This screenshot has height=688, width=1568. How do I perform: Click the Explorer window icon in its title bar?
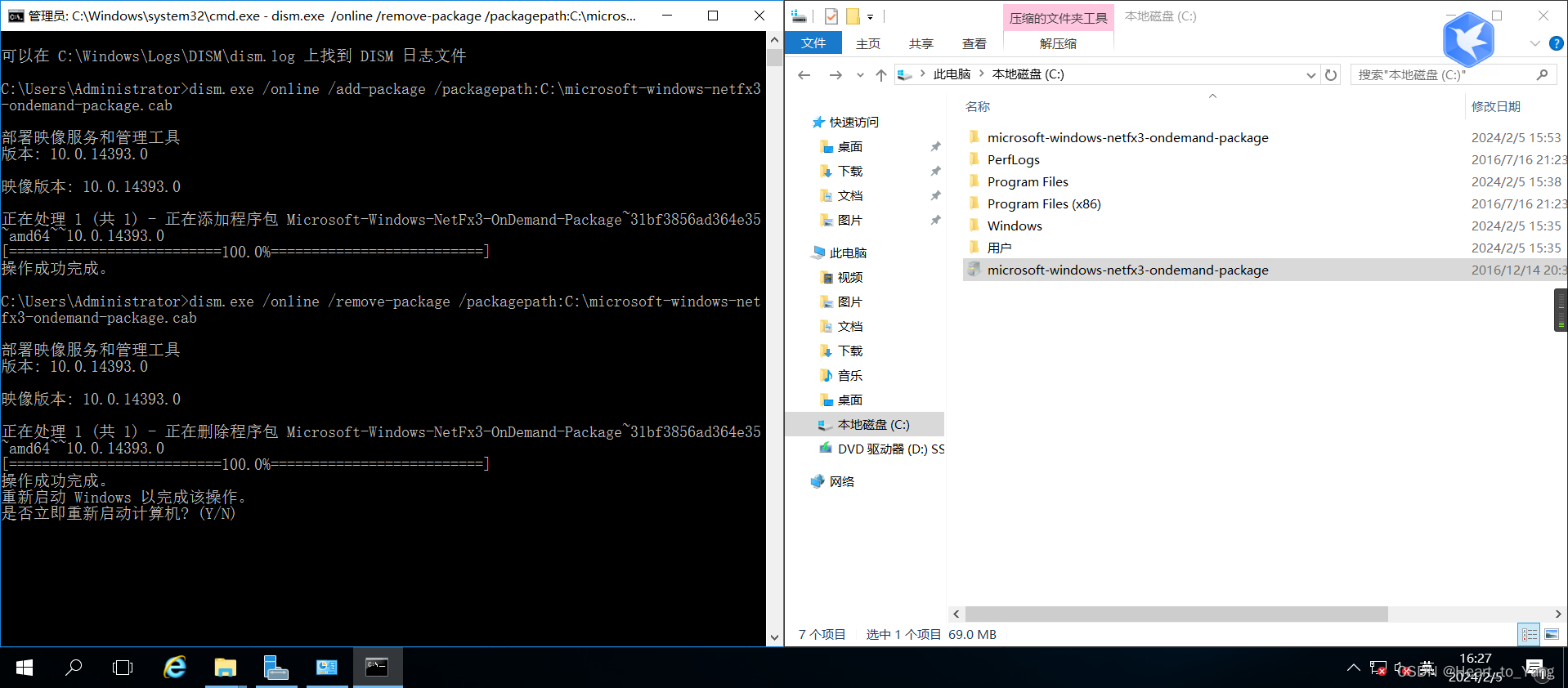click(x=800, y=16)
